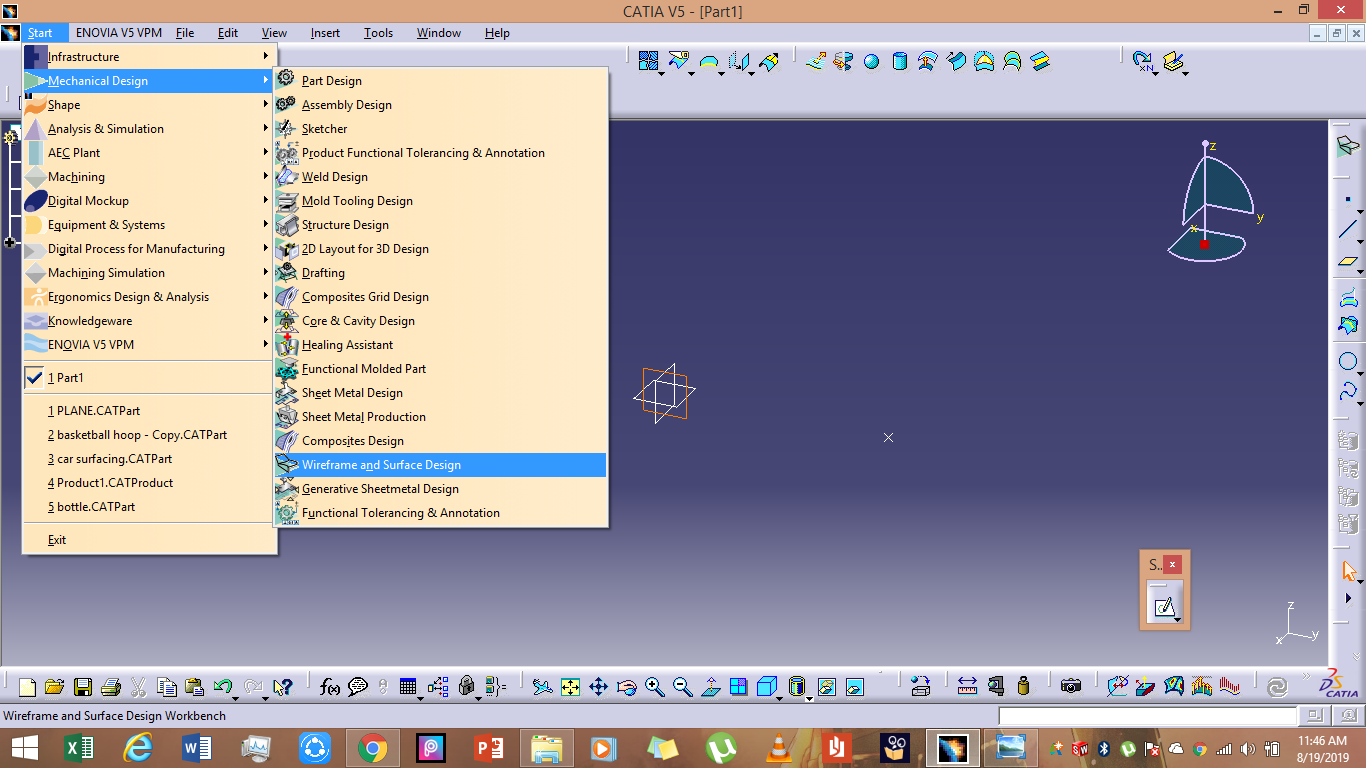Select Drafting workbench
Viewport: 1366px width, 768px height.
tap(441, 273)
